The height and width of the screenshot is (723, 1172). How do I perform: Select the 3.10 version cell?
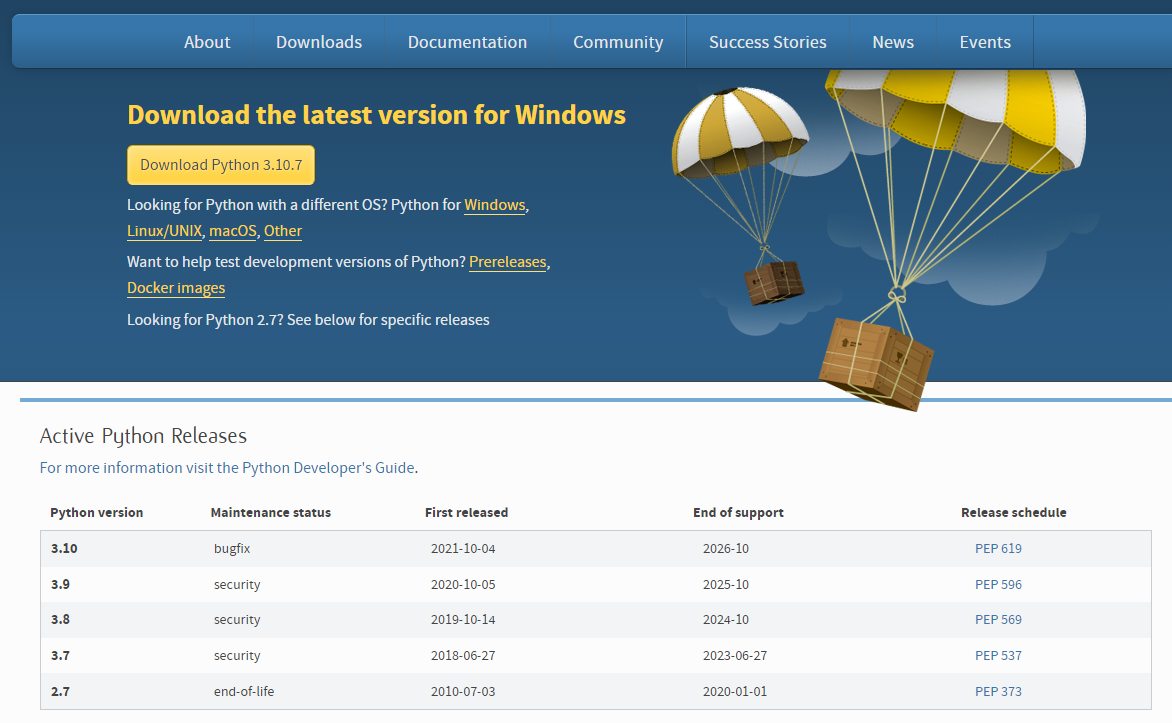64,548
